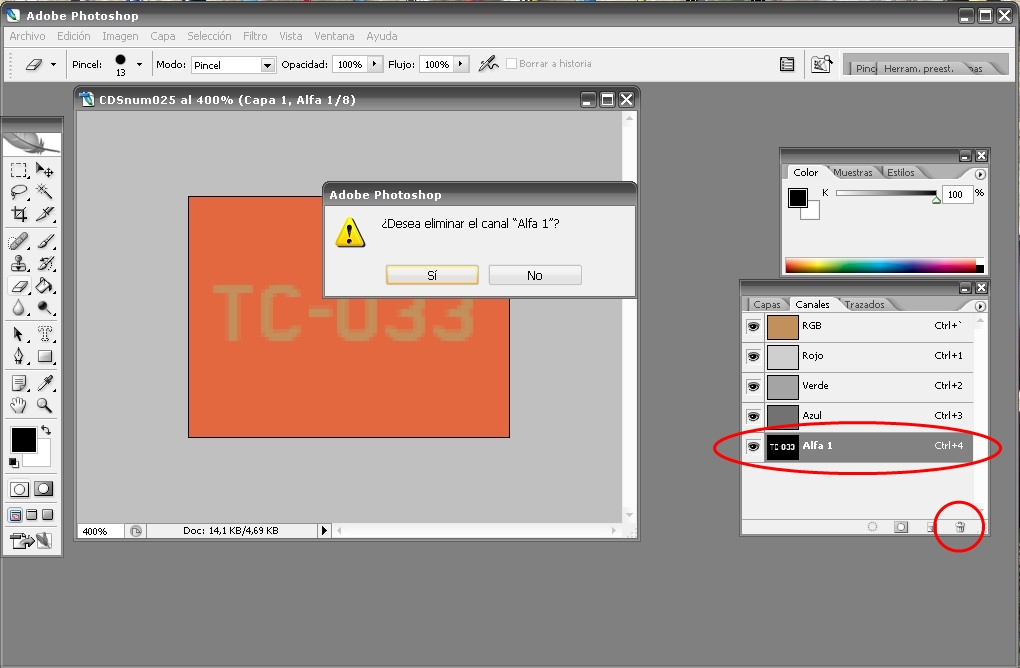
Task: Switch to the Muestras tab
Action: (x=852, y=172)
